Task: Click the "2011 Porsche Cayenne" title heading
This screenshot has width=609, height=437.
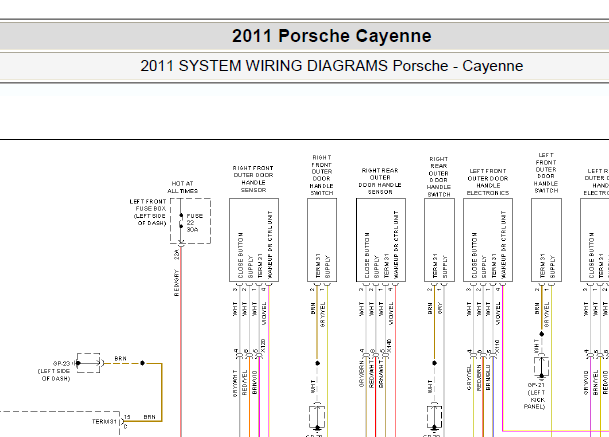Action: 332,36
